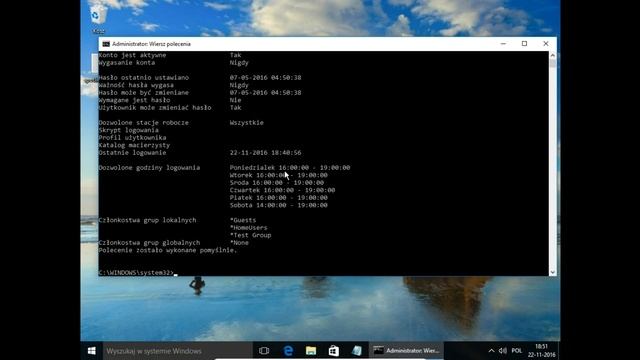
Task: Click the Windows search box
Action: pos(178,351)
